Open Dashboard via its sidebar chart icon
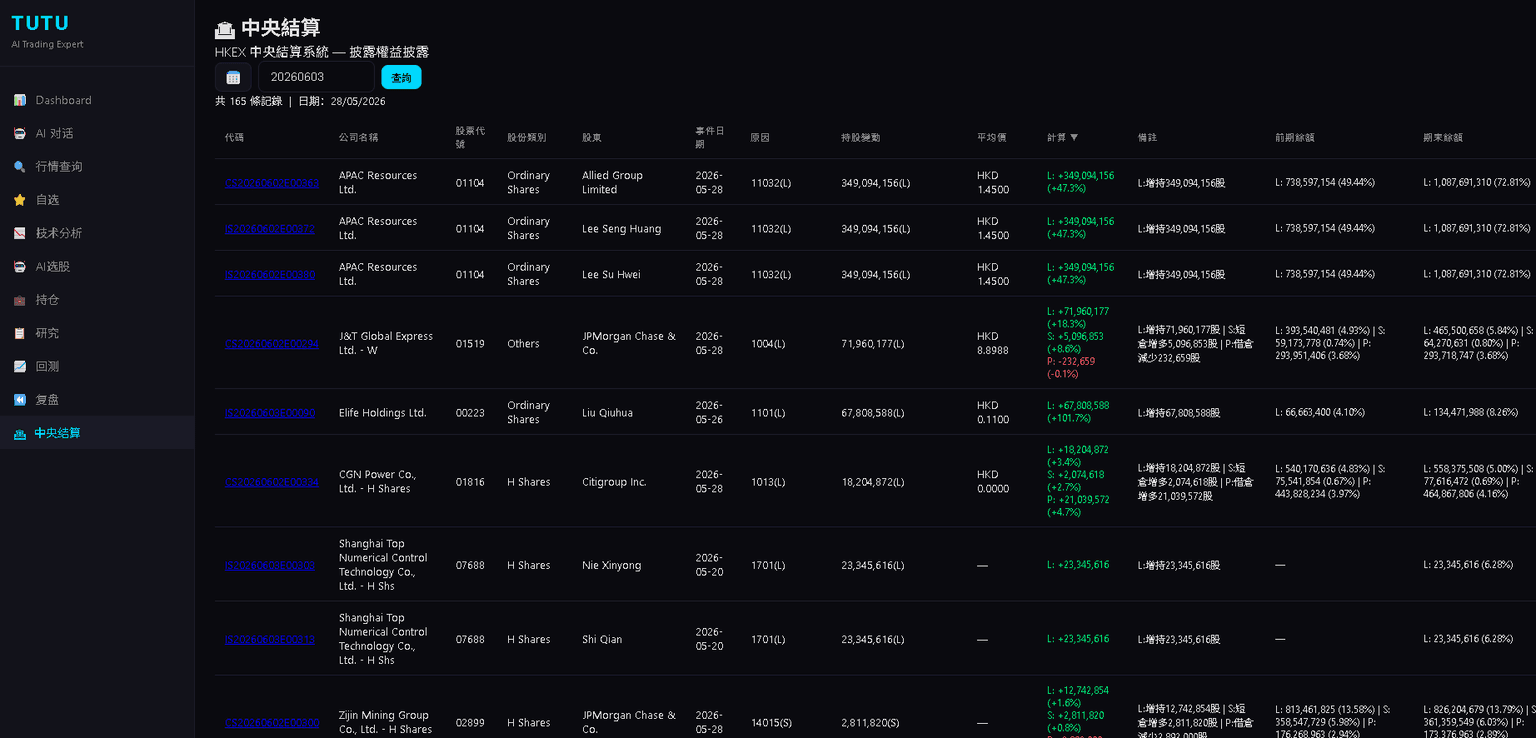Image resolution: width=1536 pixels, height=738 pixels. tap(19, 100)
